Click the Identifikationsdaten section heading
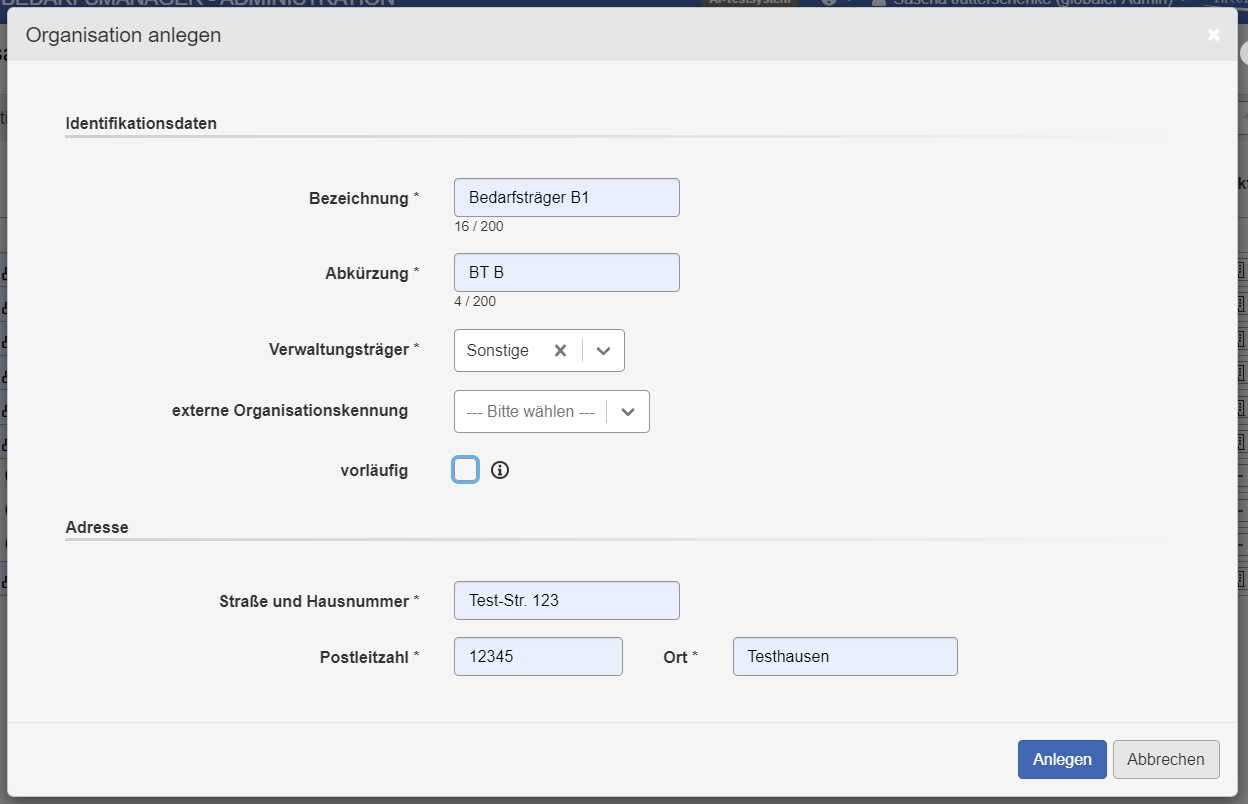The image size is (1248, 804). click(141, 124)
